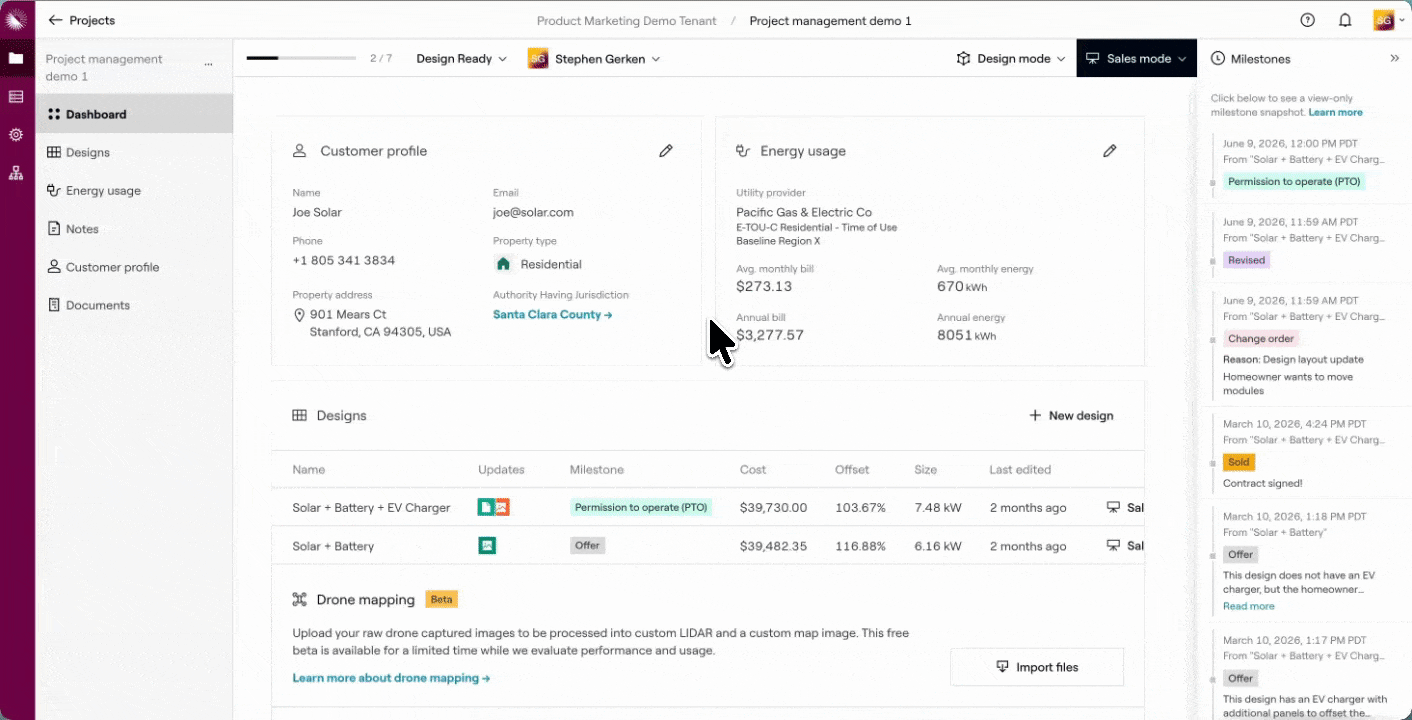The image size is (1412, 720).
Task: Click the $39,730.00 cost value
Action: click(773, 508)
